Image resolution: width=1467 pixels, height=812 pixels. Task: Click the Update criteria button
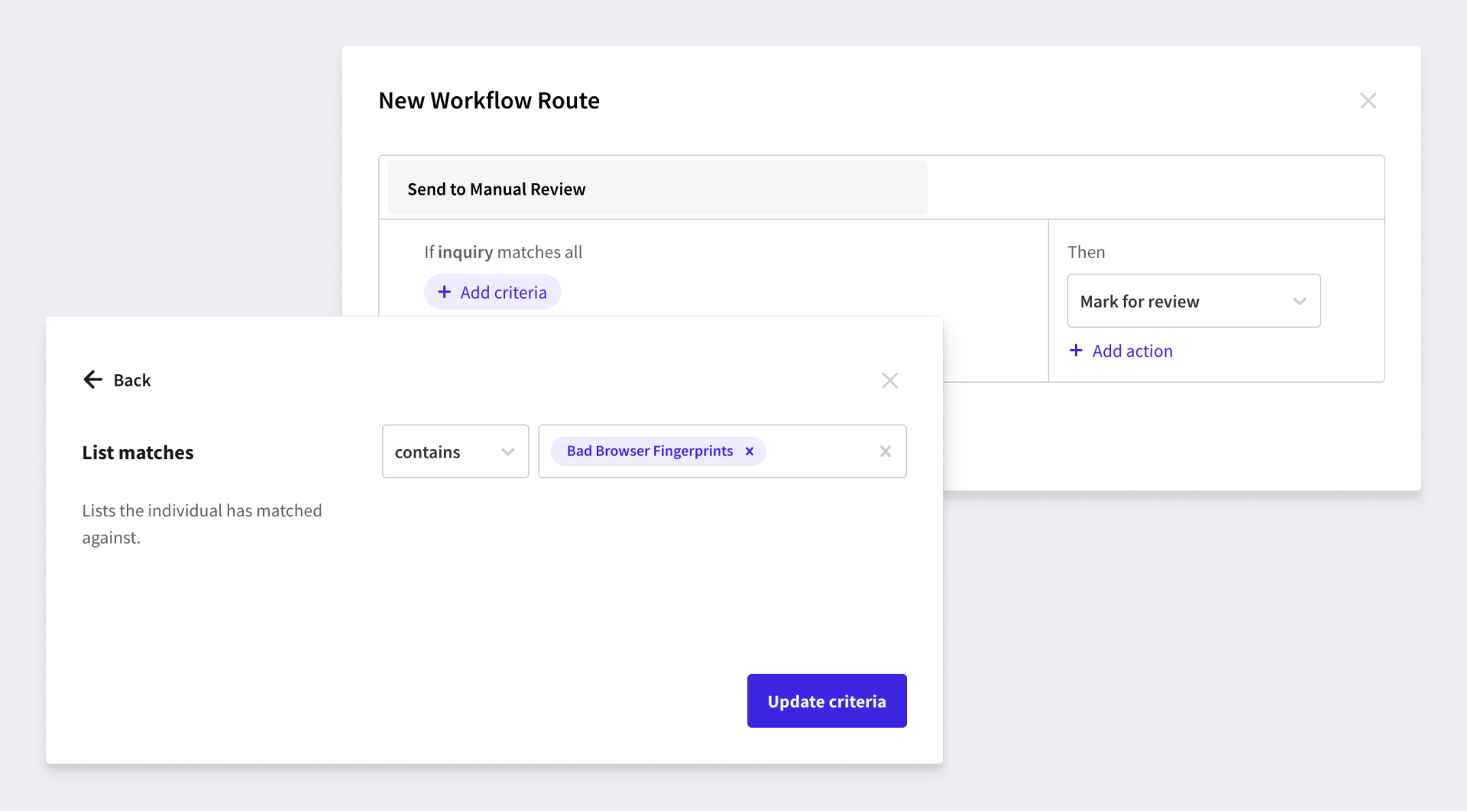click(x=826, y=700)
